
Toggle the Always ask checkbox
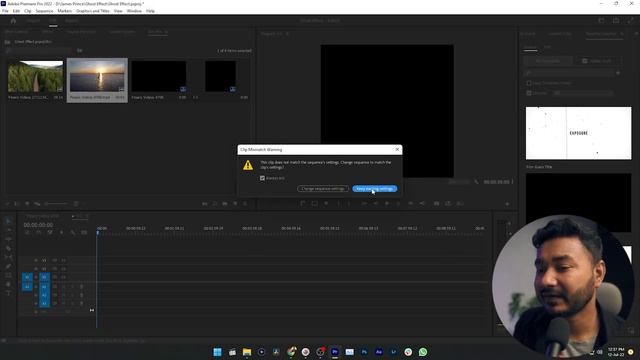point(262,178)
